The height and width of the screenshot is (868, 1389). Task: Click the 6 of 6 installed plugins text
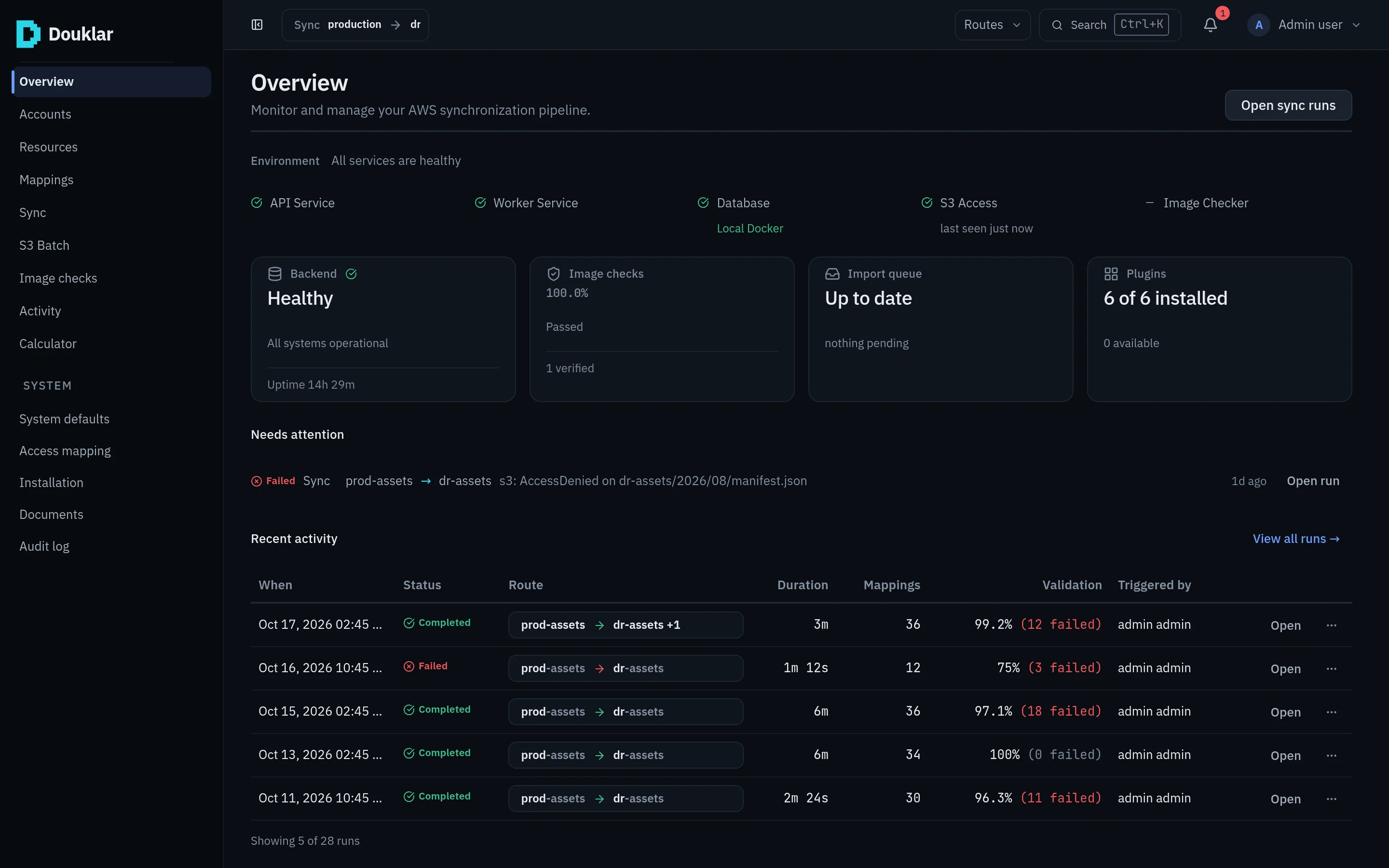click(1165, 298)
